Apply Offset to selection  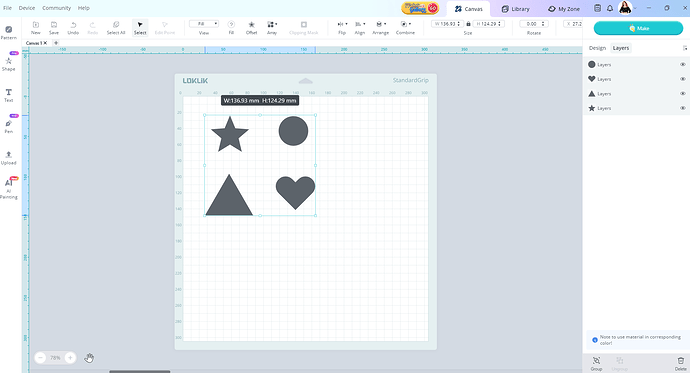pos(251,28)
